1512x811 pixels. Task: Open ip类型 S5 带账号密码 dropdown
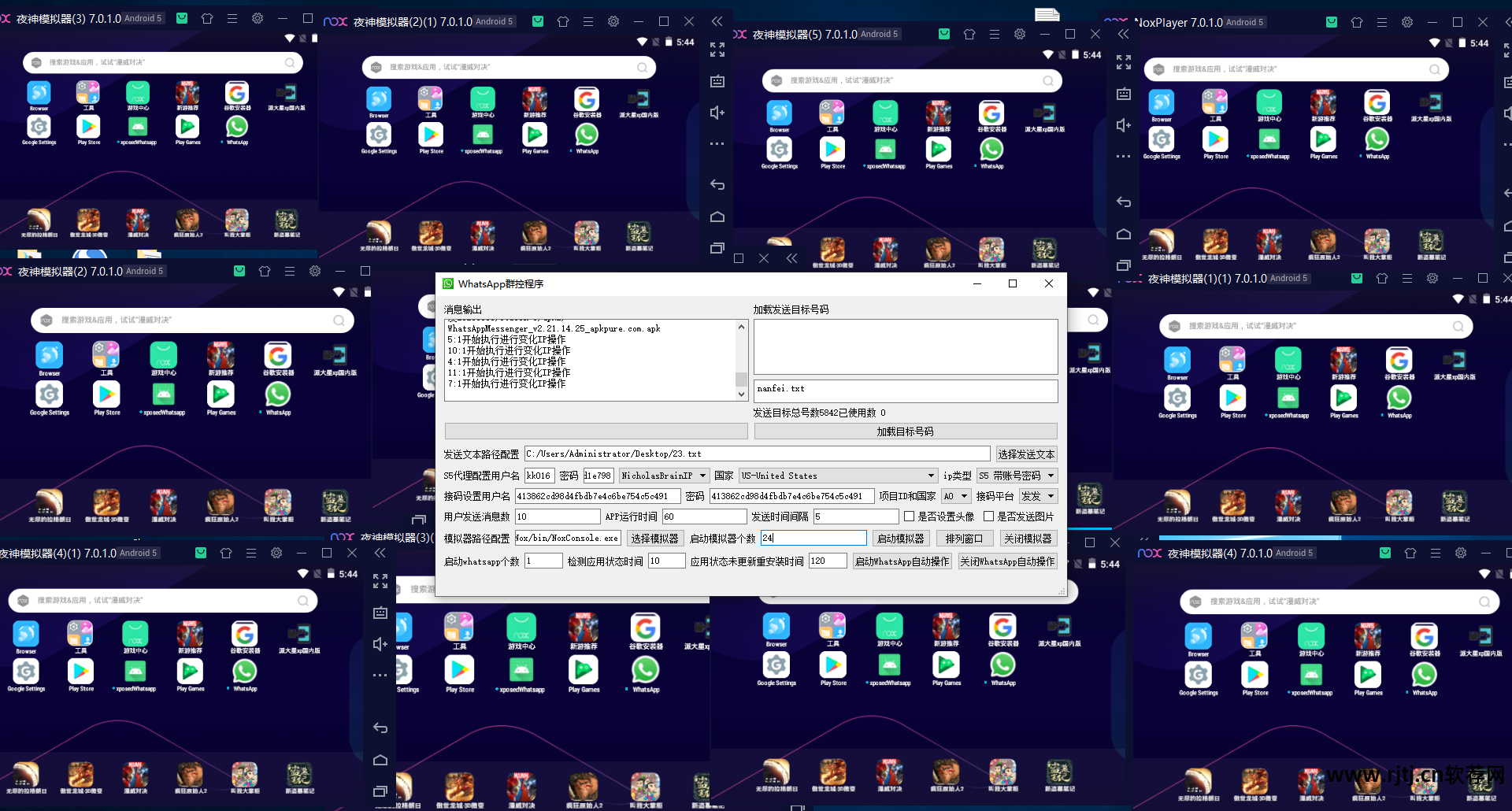pyautogui.click(x=1017, y=476)
